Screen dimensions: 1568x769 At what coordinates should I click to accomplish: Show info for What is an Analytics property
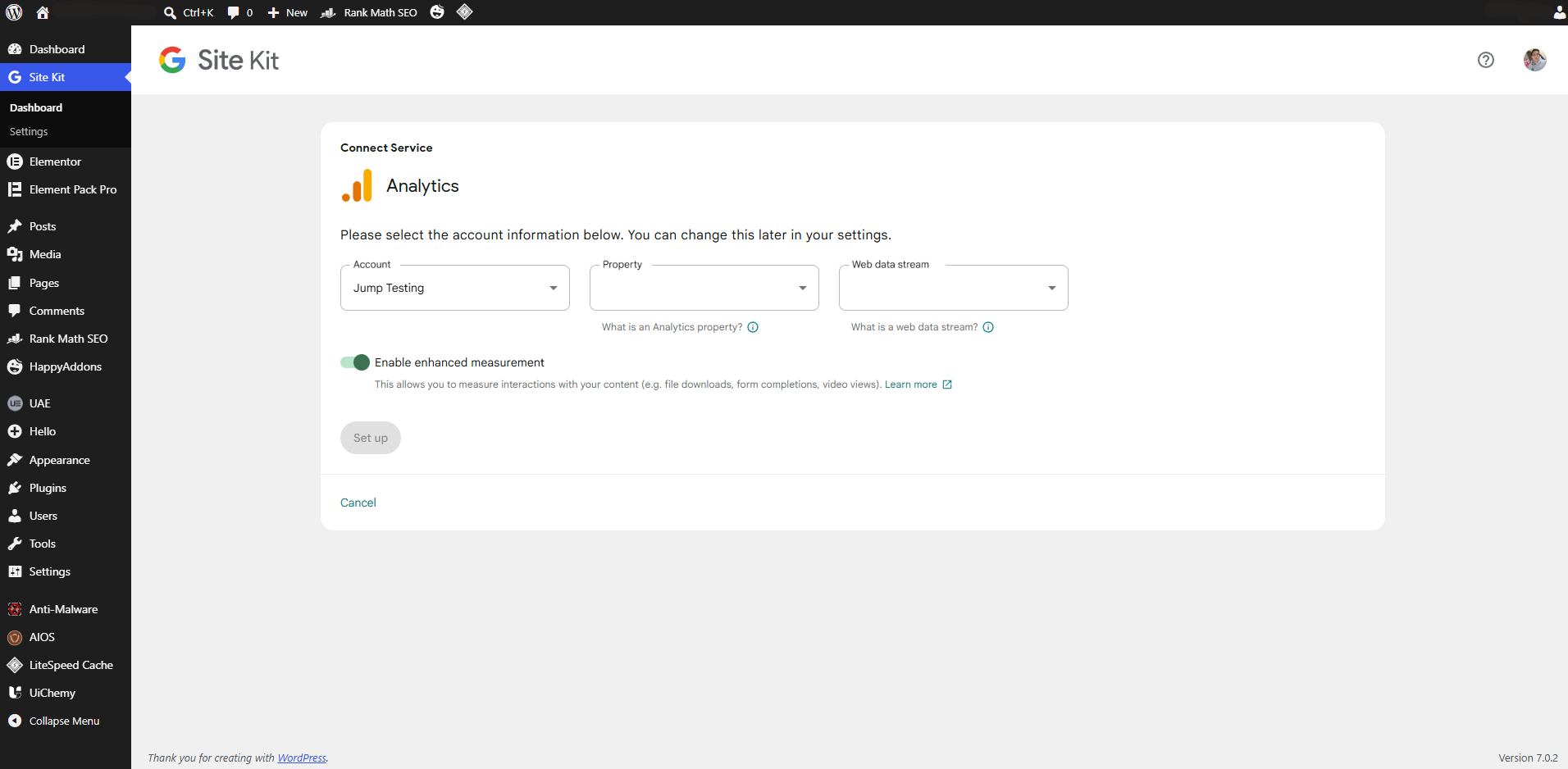click(753, 327)
